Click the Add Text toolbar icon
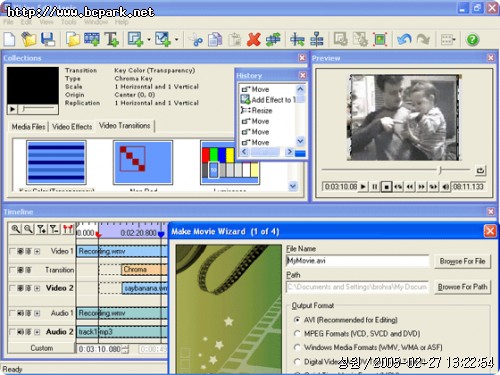Image resolution: width=500 pixels, height=375 pixels. [111, 39]
